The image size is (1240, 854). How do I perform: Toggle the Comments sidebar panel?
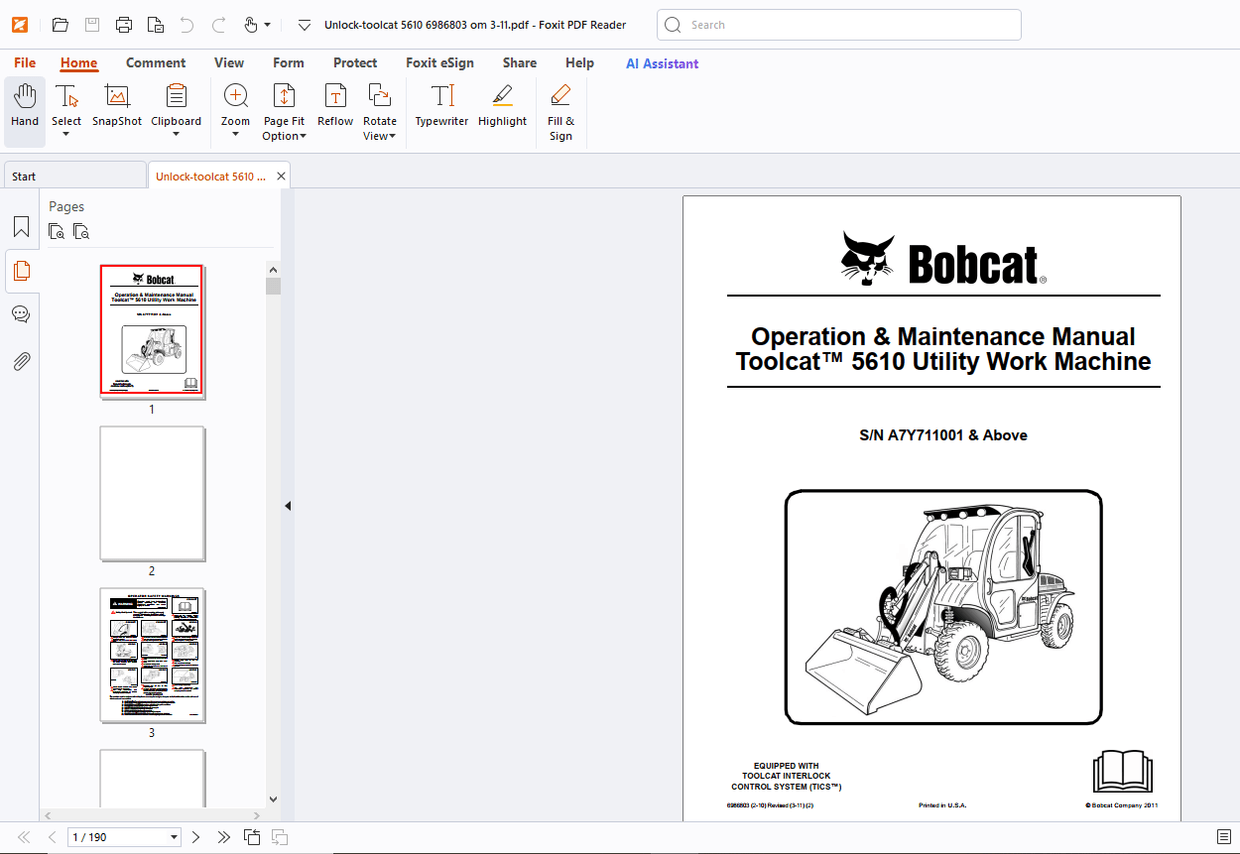[21, 314]
